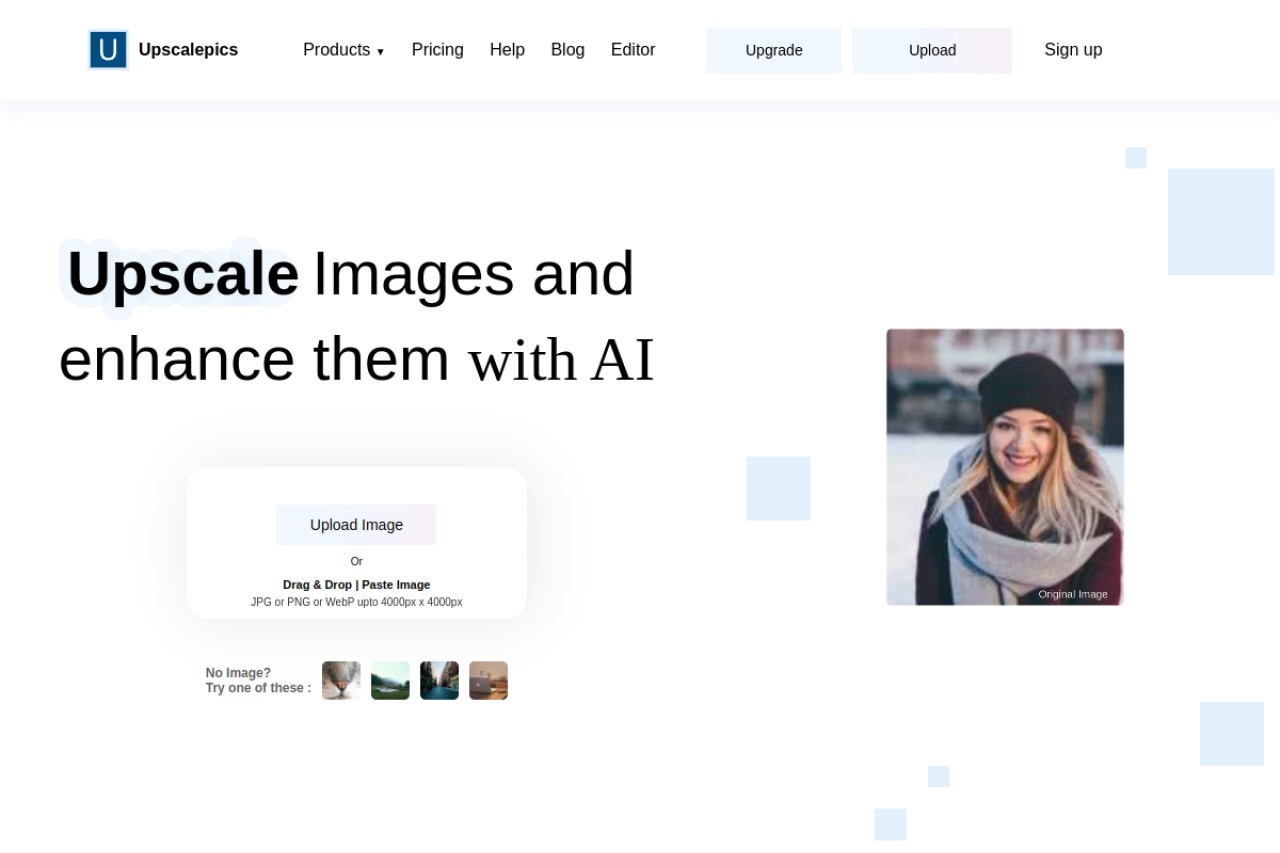Follow the Sign up link
This screenshot has width=1280, height=853.
coord(1073,50)
